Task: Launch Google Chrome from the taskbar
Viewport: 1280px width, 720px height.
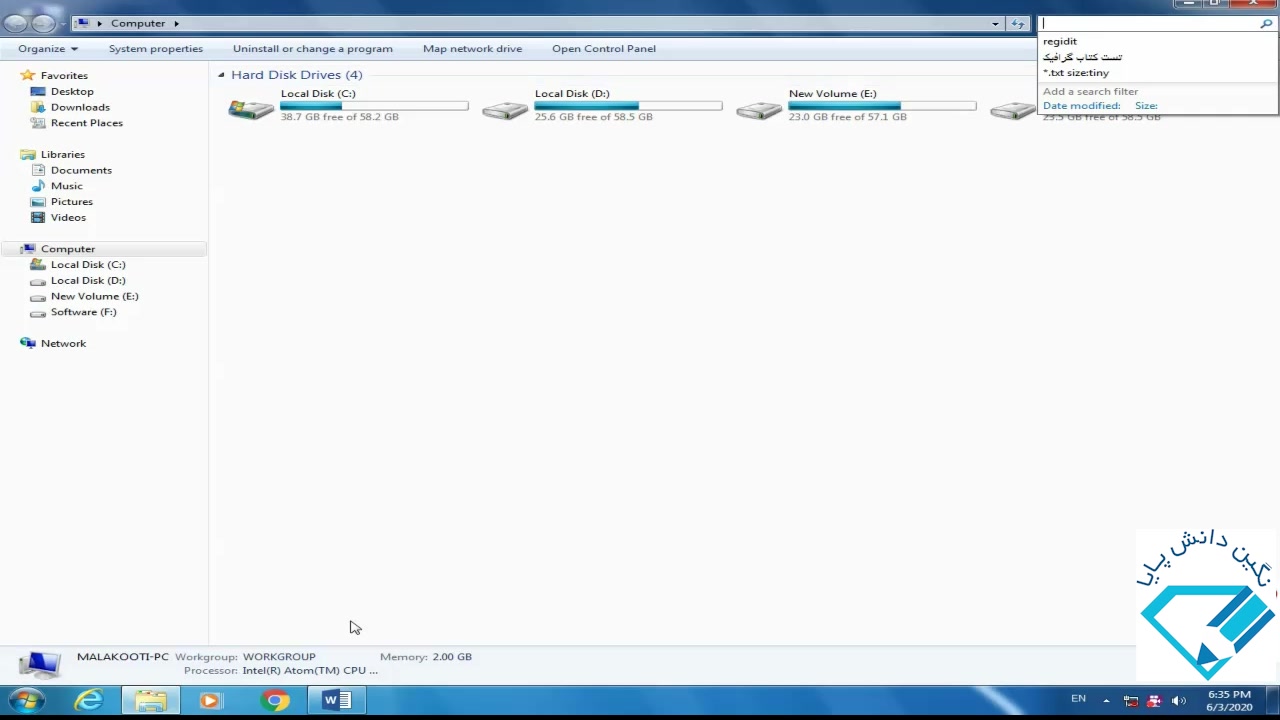Action: 275,700
